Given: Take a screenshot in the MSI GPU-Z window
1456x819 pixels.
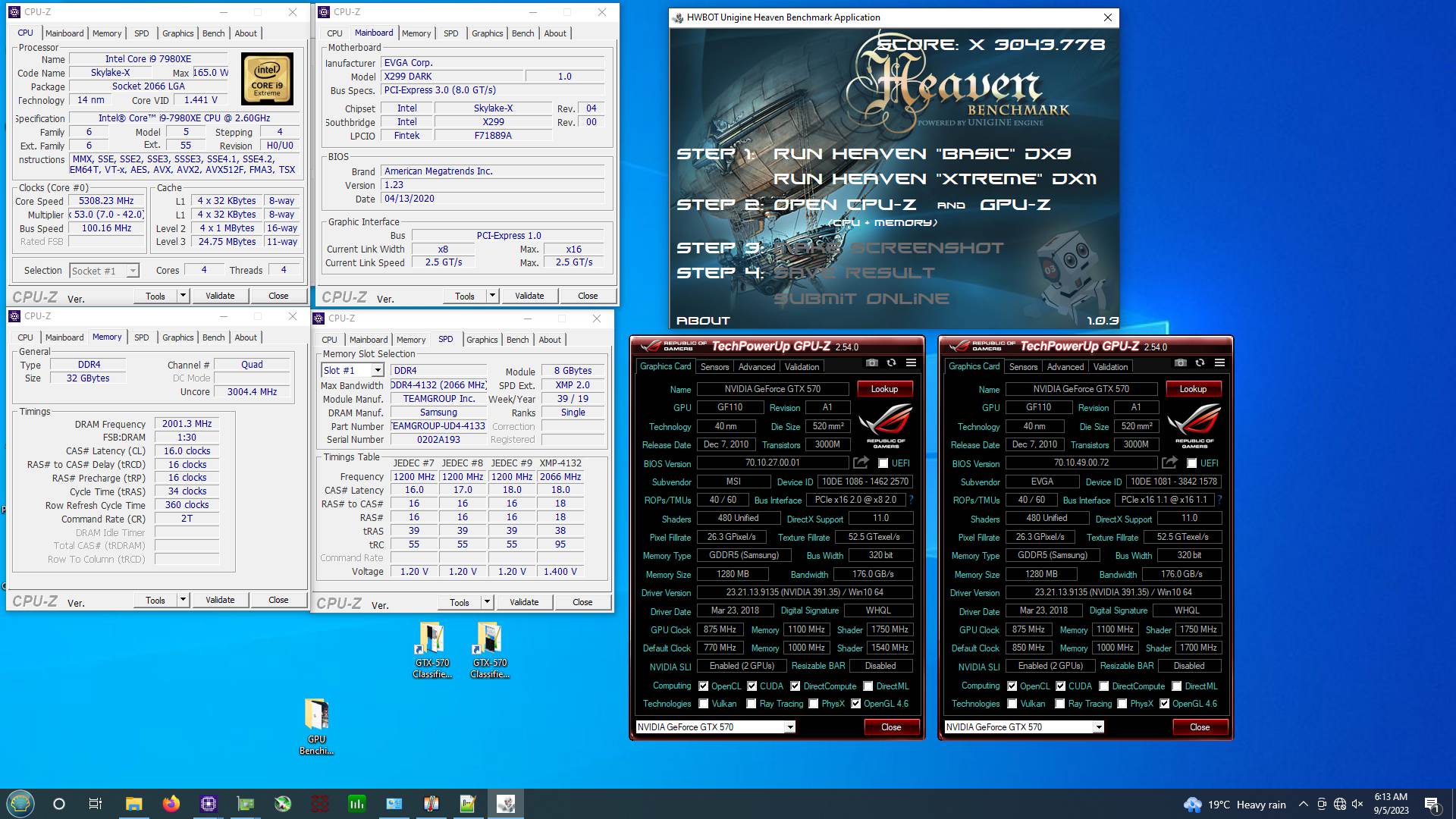Looking at the screenshot, I should pyautogui.click(x=872, y=363).
